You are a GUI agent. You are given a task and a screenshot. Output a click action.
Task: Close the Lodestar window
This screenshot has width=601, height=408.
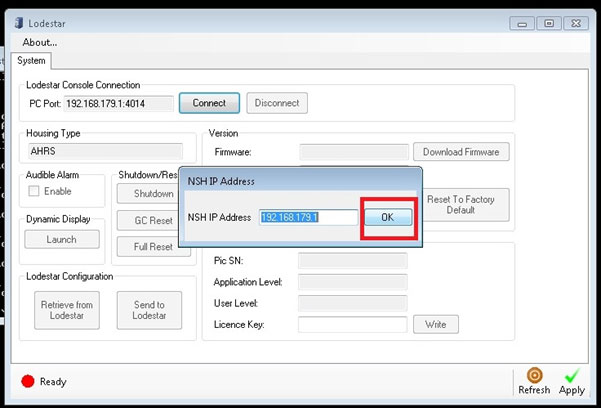576,23
